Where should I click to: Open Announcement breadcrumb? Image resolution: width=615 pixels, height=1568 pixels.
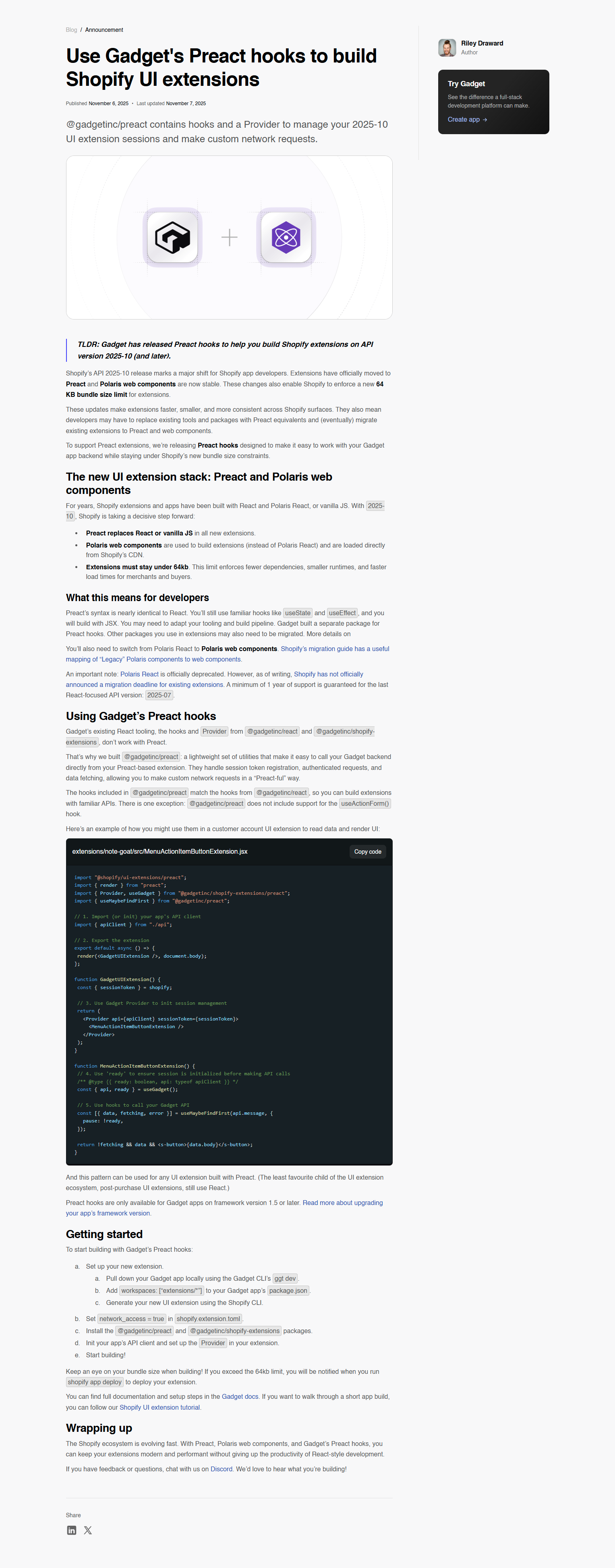104,30
